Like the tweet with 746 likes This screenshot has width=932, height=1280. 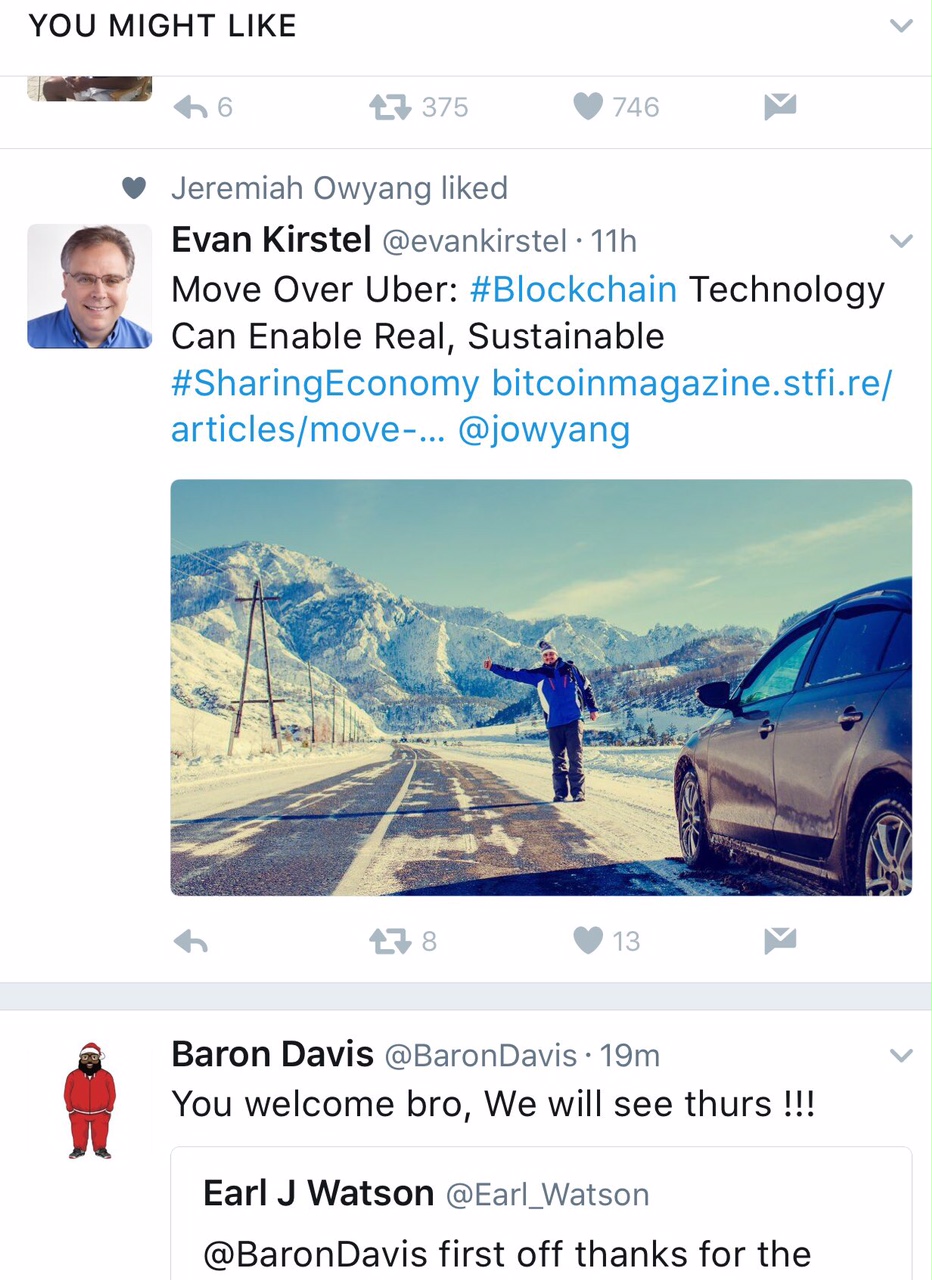click(588, 107)
